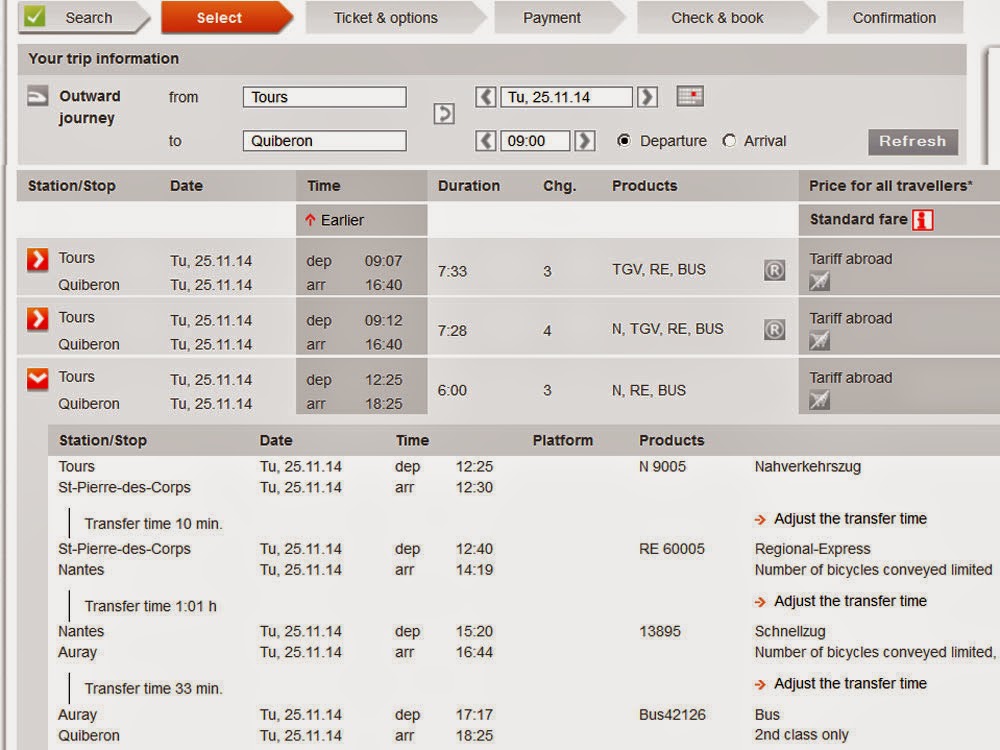Click duration 7:33 in first connection
Viewport: 1000px width, 750px height.
(452, 272)
